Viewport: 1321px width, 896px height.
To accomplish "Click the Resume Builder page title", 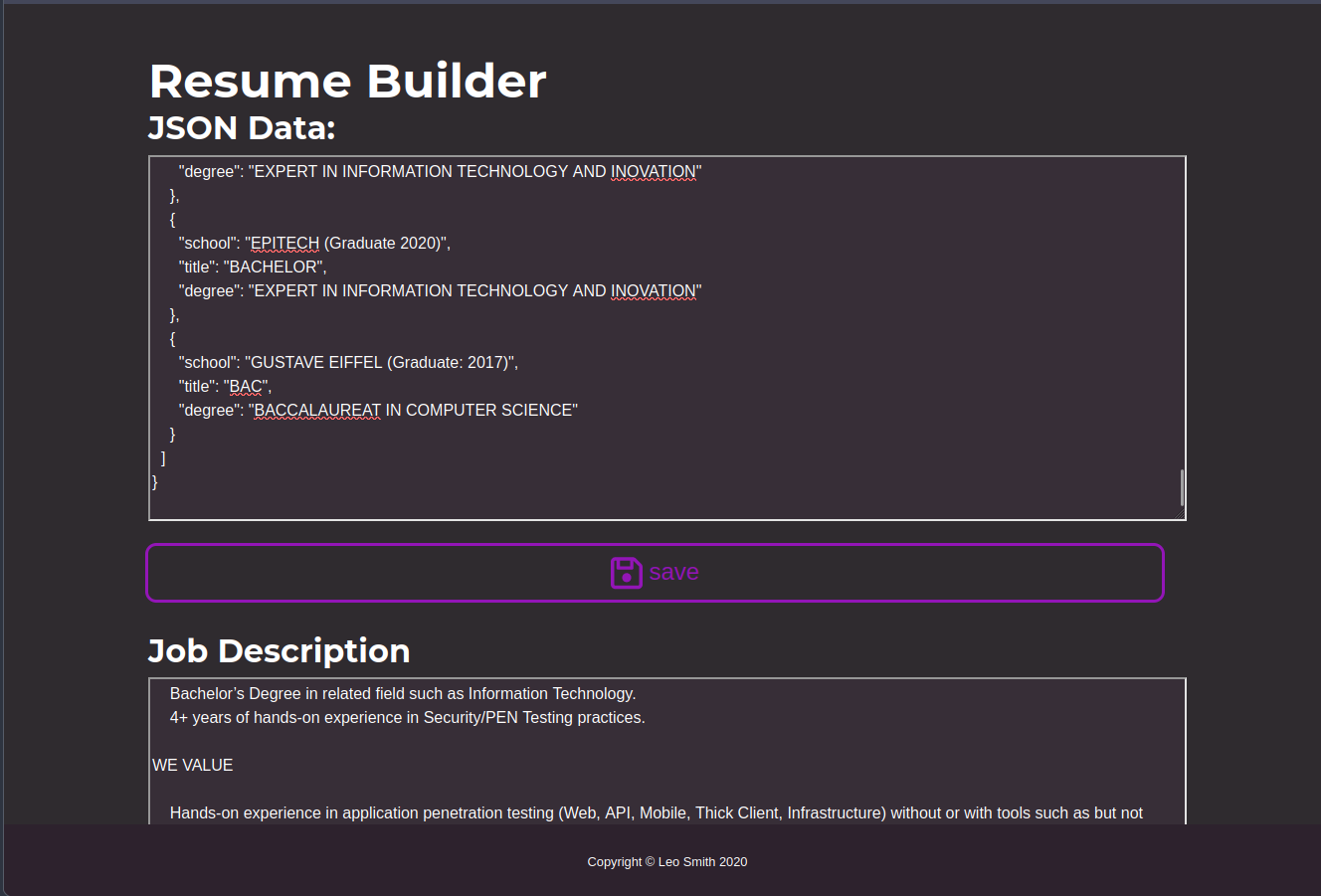I will click(x=347, y=81).
